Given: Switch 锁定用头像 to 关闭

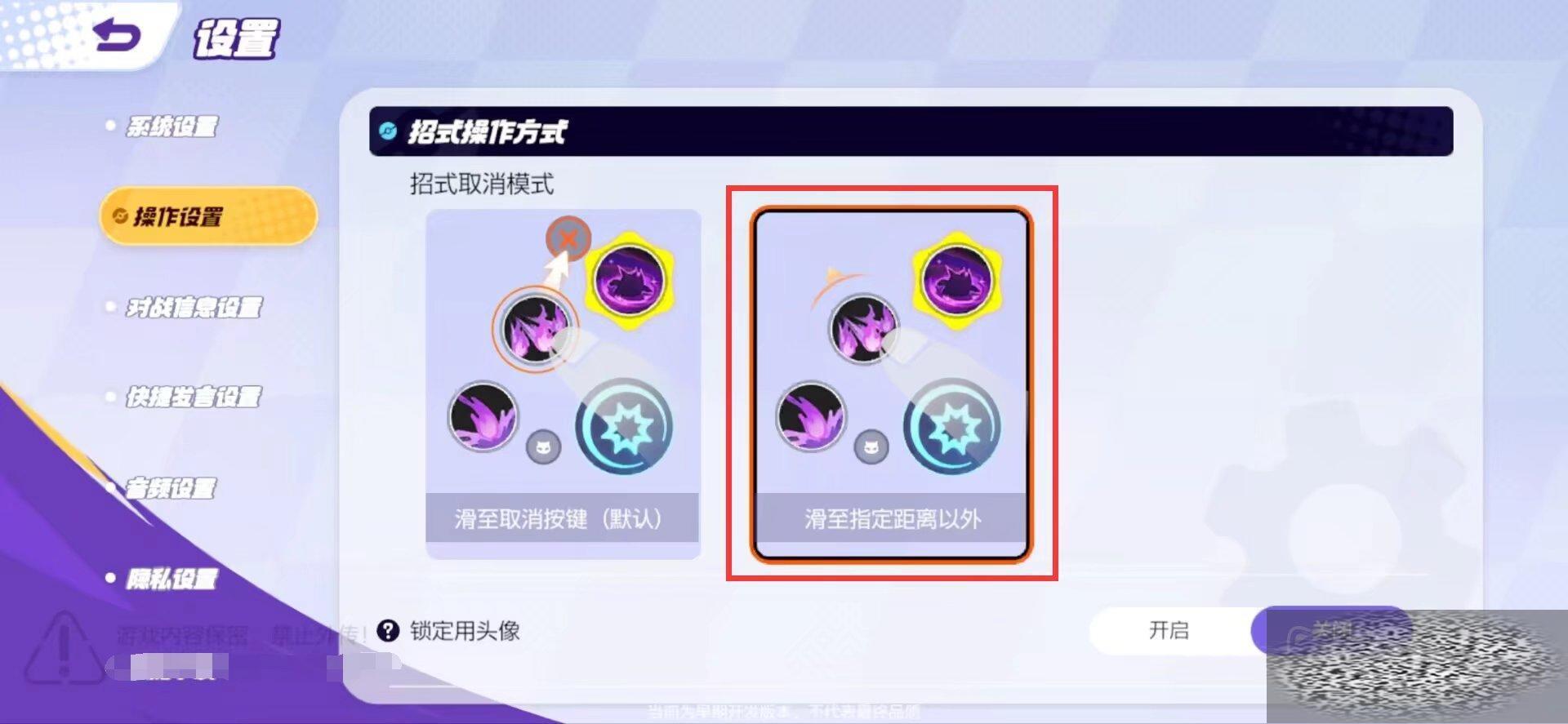Looking at the screenshot, I should pyautogui.click(x=1331, y=630).
